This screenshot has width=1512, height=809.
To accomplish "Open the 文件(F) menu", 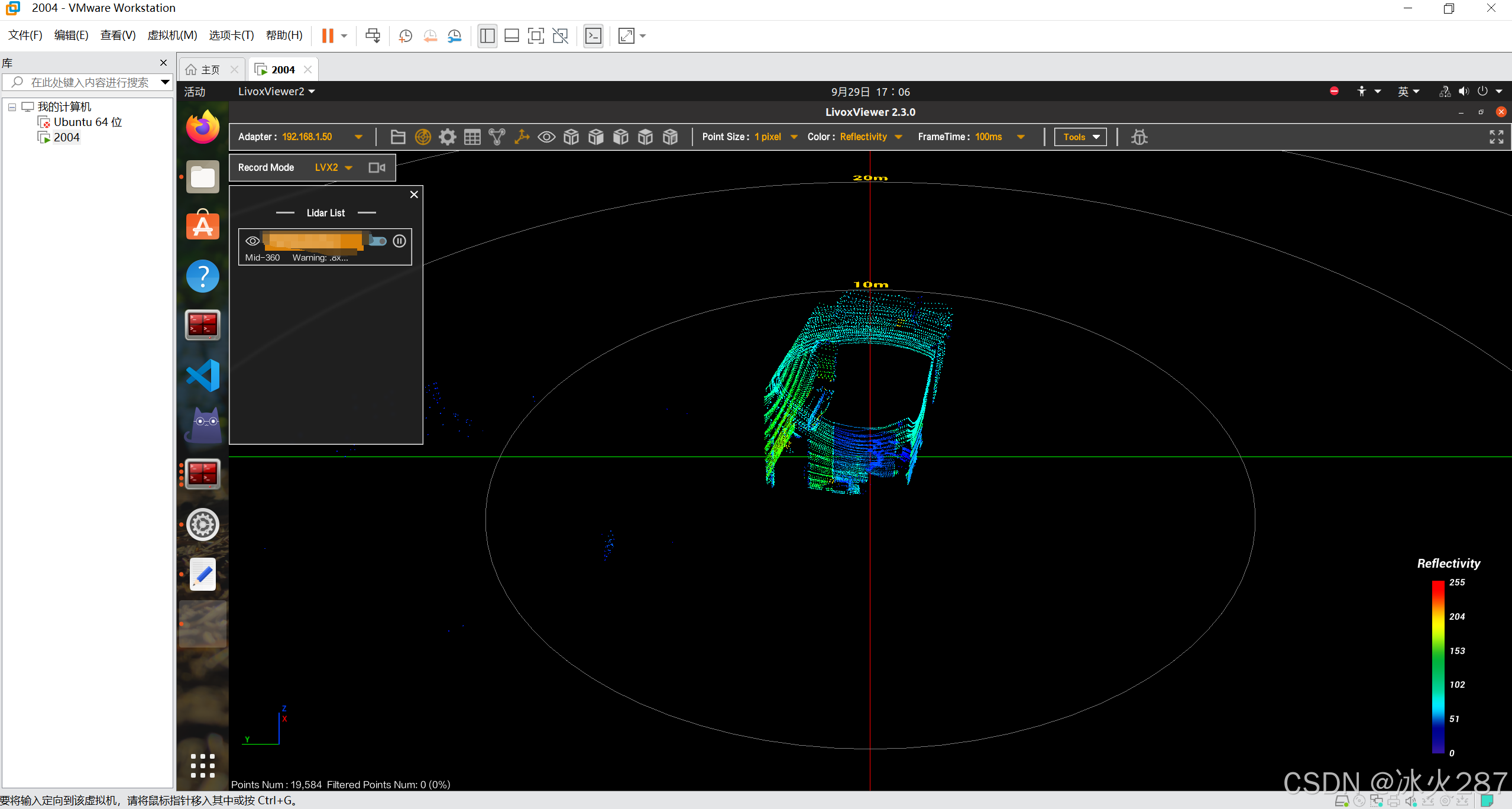I will pyautogui.click(x=25, y=35).
